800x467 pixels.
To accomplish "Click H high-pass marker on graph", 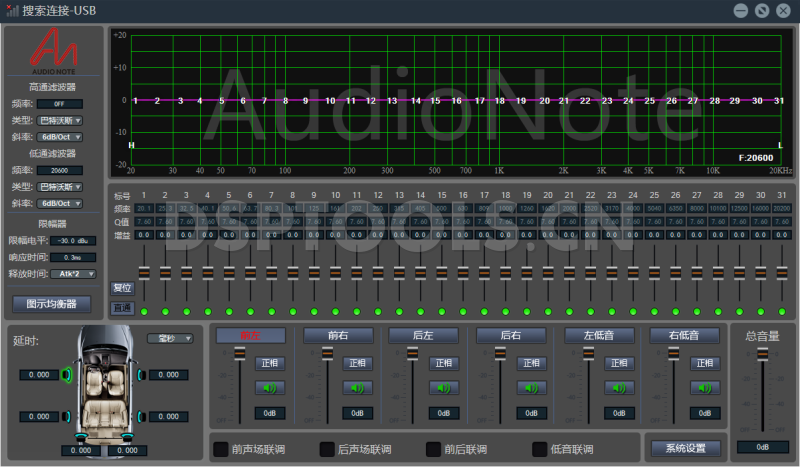I will 131,145.
